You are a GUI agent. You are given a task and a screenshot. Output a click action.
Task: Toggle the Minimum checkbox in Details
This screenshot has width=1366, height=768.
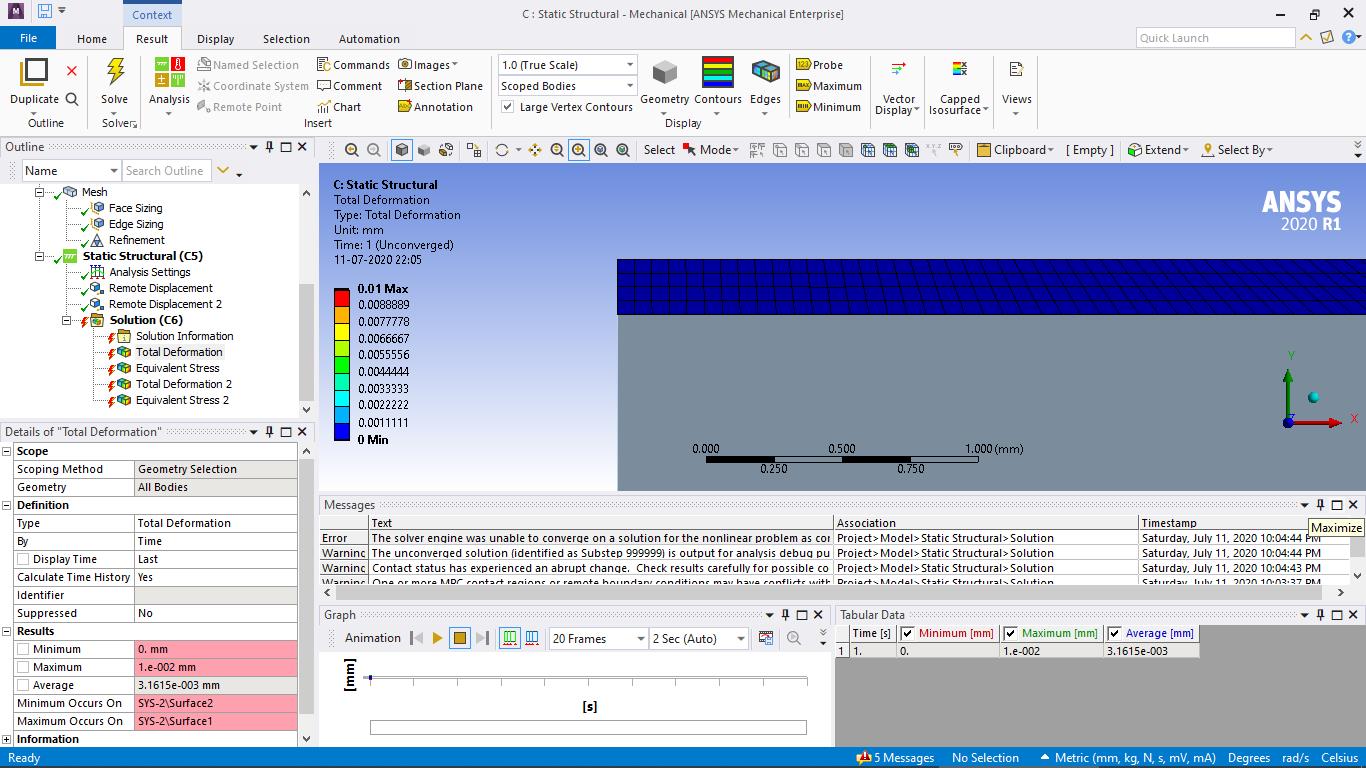point(23,649)
